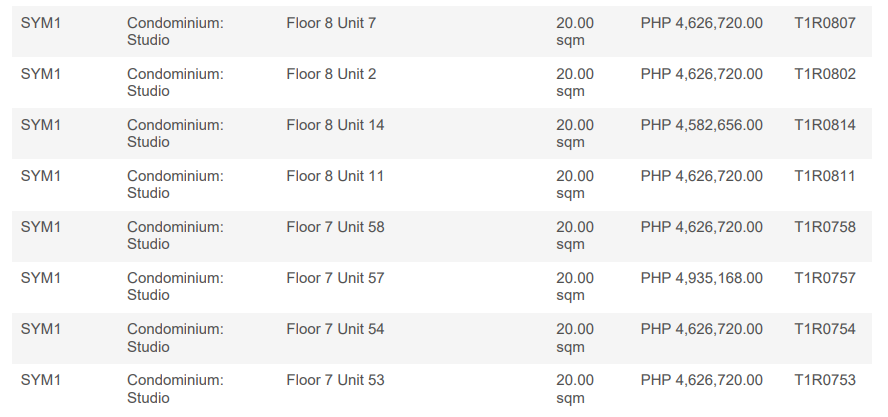
Task: Select the Floor 8 Unit 11 cell
Action: [335, 176]
